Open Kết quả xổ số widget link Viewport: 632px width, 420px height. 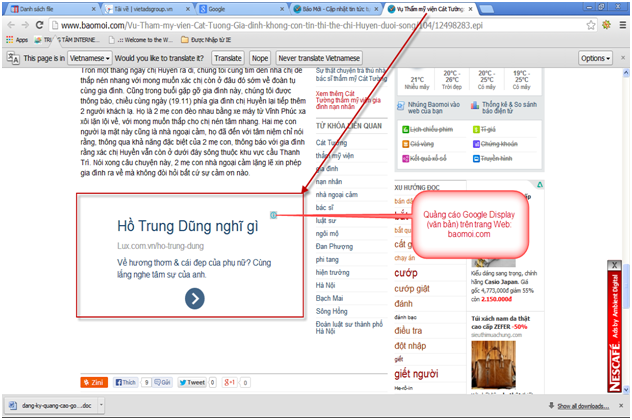(424, 158)
